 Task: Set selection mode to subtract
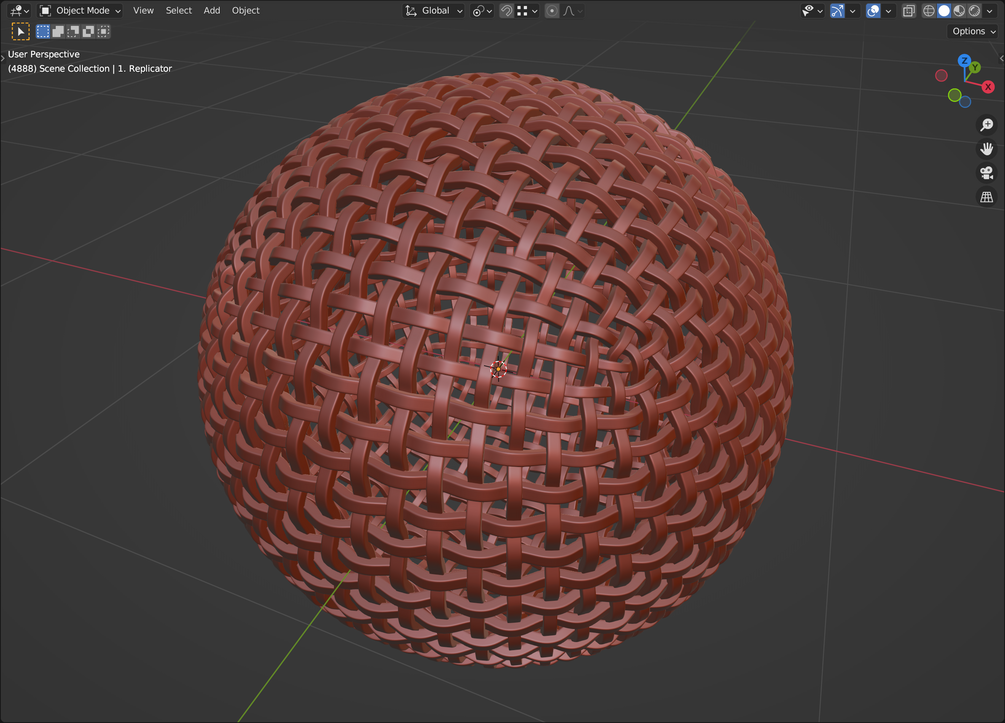click(x=73, y=31)
